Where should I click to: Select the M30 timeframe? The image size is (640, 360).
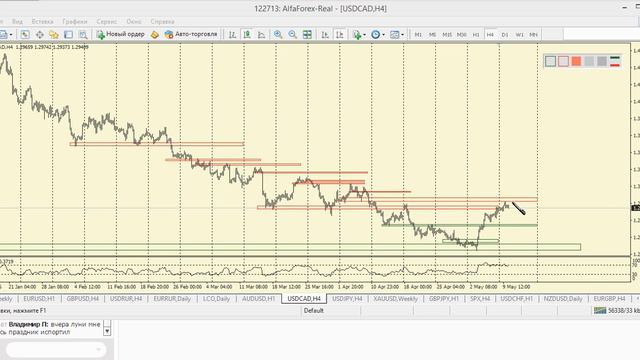point(462,35)
